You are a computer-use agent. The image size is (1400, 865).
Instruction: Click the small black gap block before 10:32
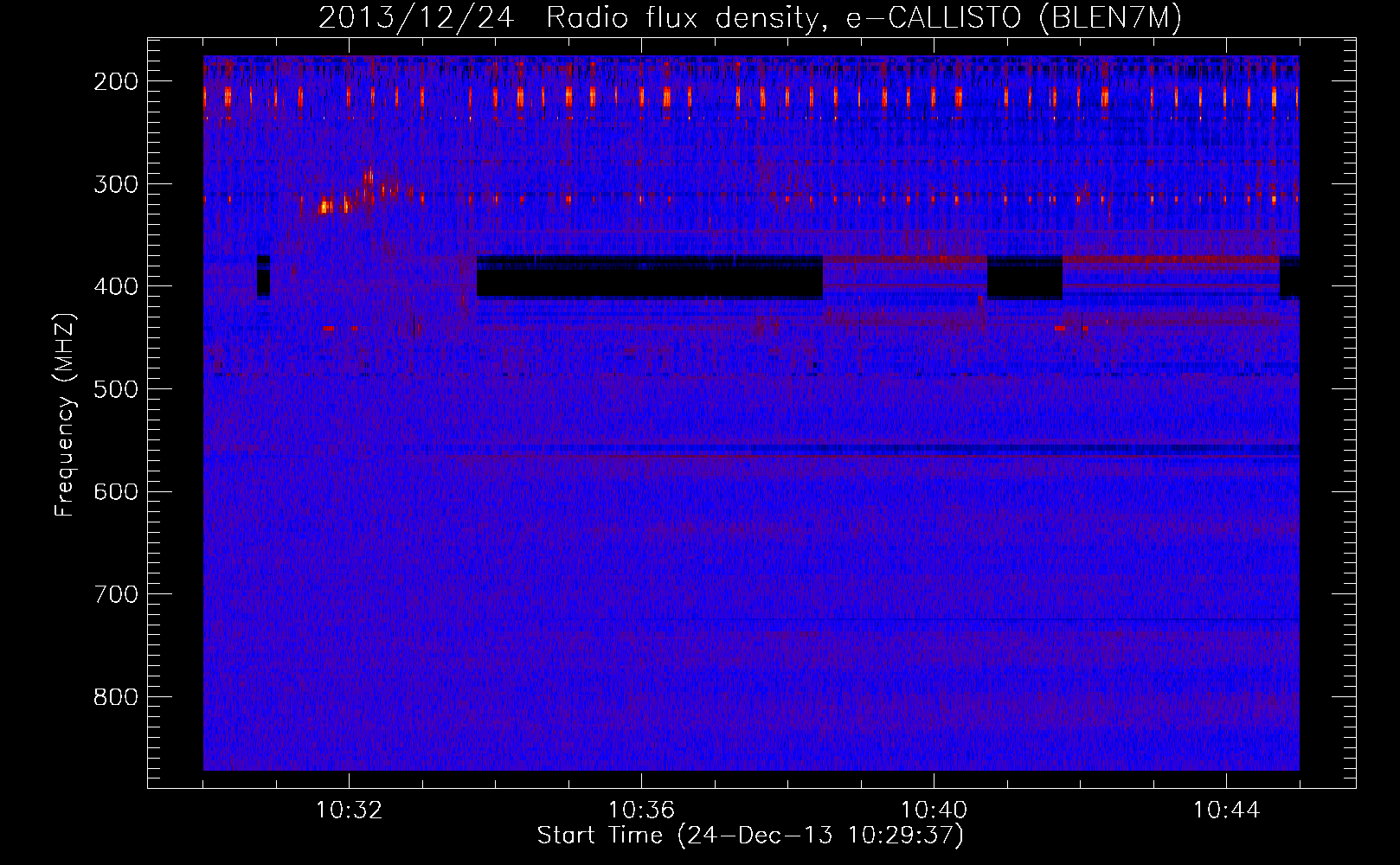coord(264,276)
